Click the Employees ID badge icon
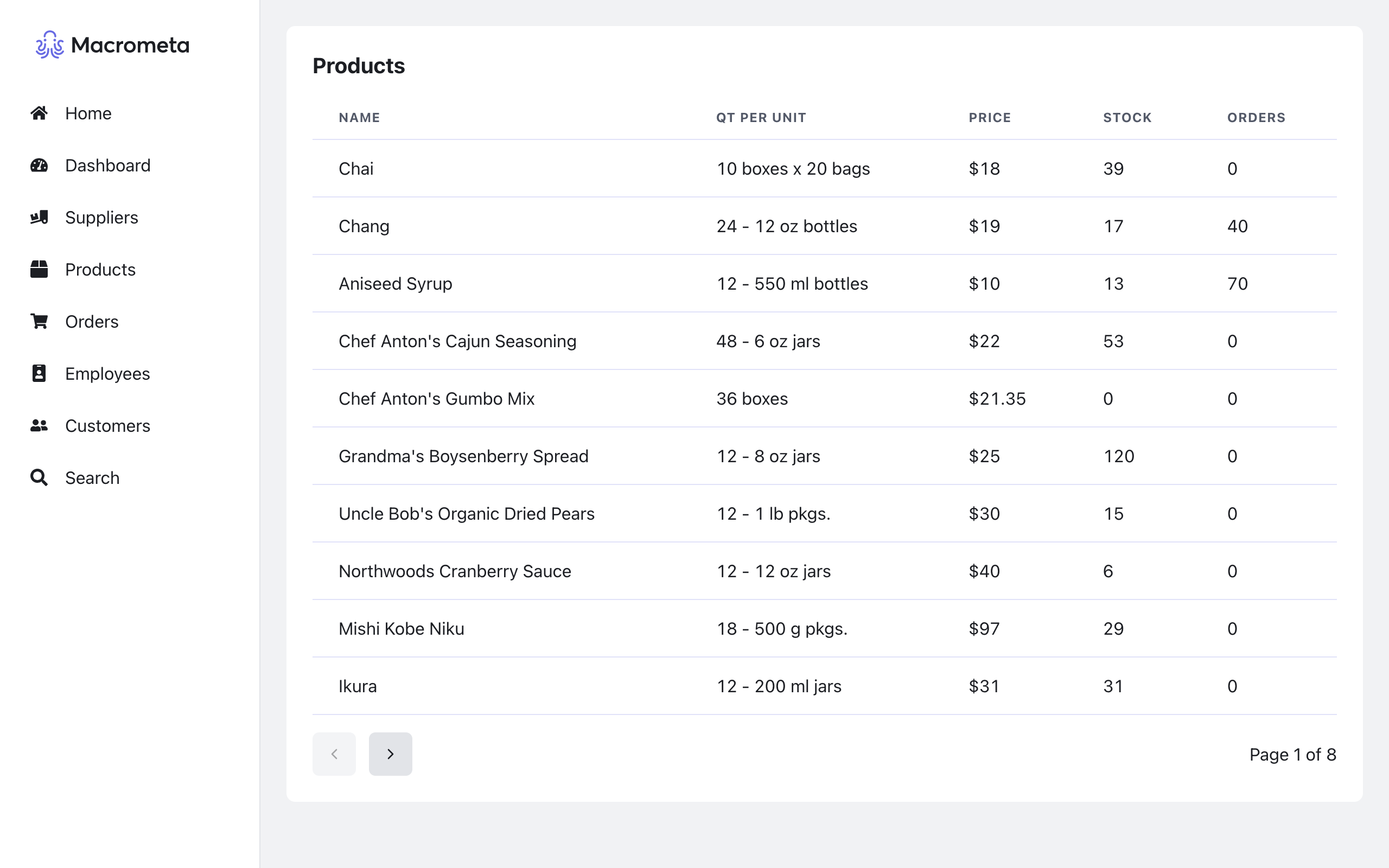1389x868 pixels. tap(39, 374)
